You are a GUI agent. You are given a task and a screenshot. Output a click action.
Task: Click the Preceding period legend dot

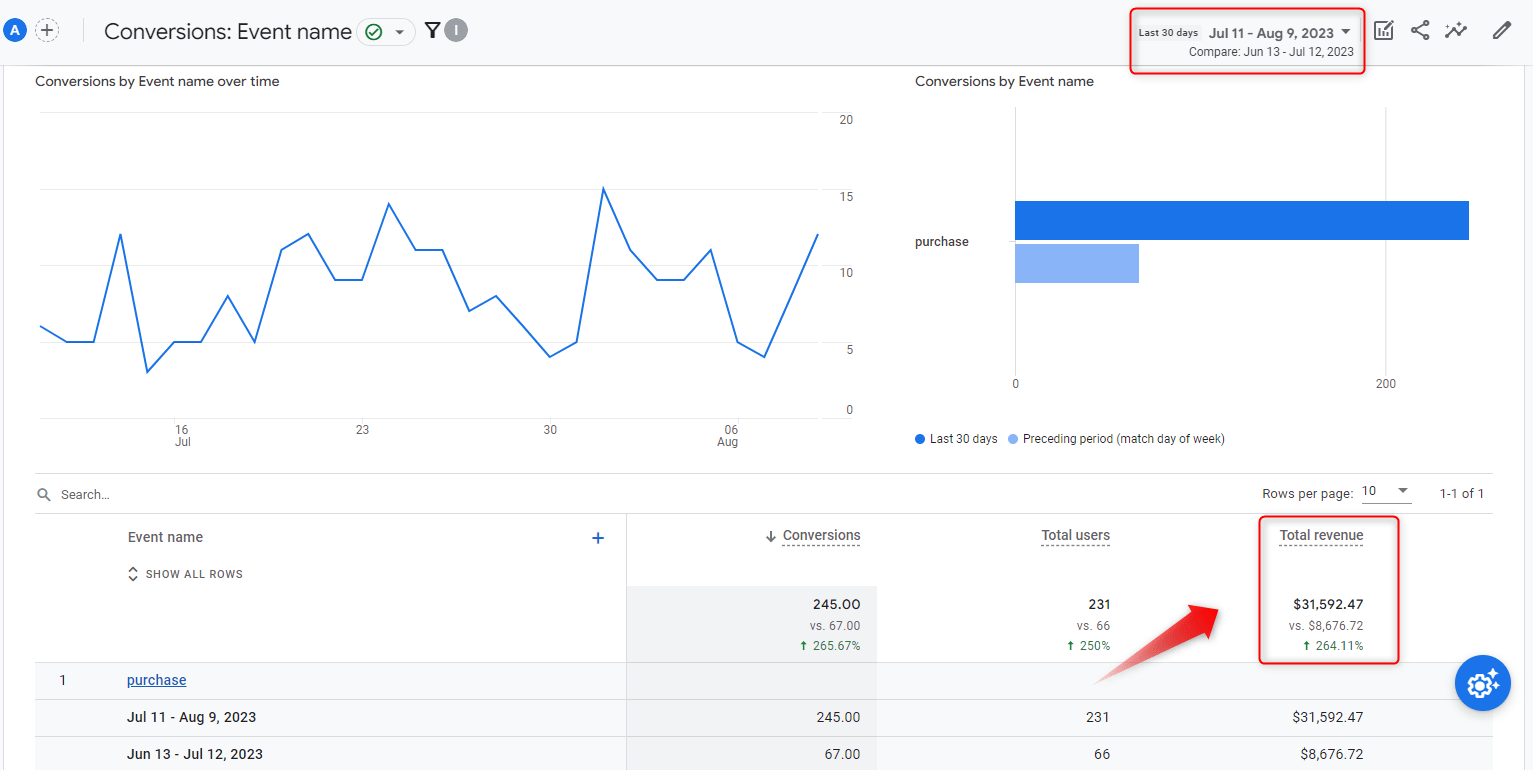[1013, 439]
